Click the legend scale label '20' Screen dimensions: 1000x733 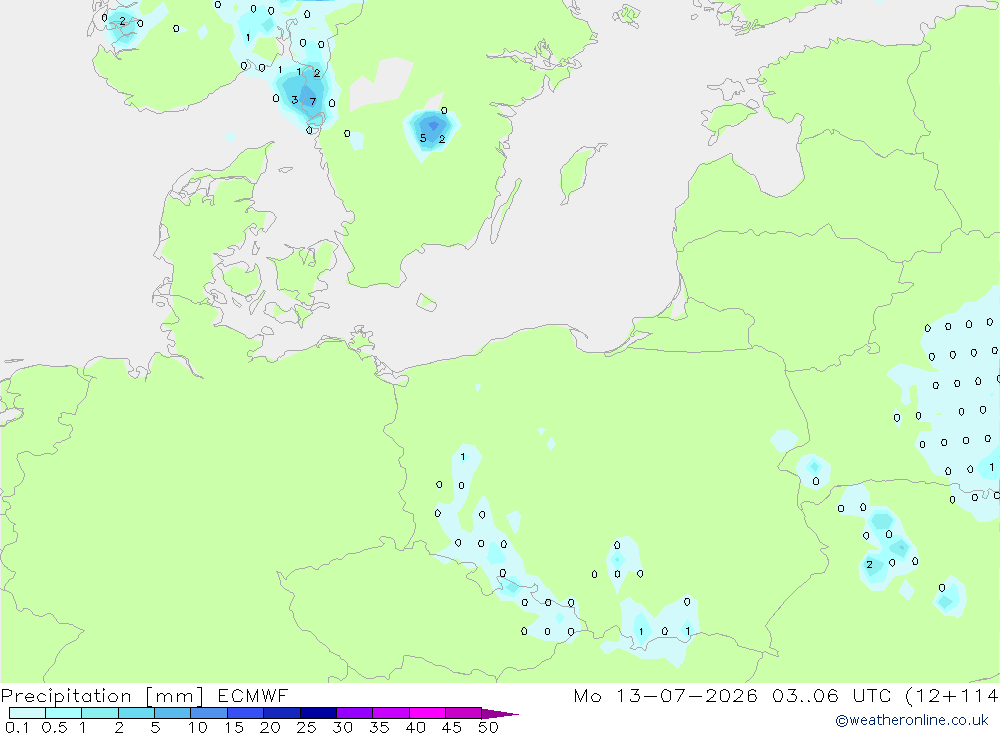(270, 727)
